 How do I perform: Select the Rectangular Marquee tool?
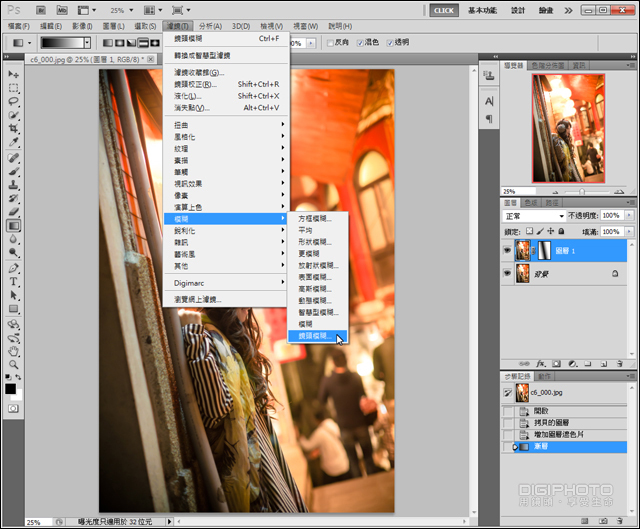[x=13, y=88]
